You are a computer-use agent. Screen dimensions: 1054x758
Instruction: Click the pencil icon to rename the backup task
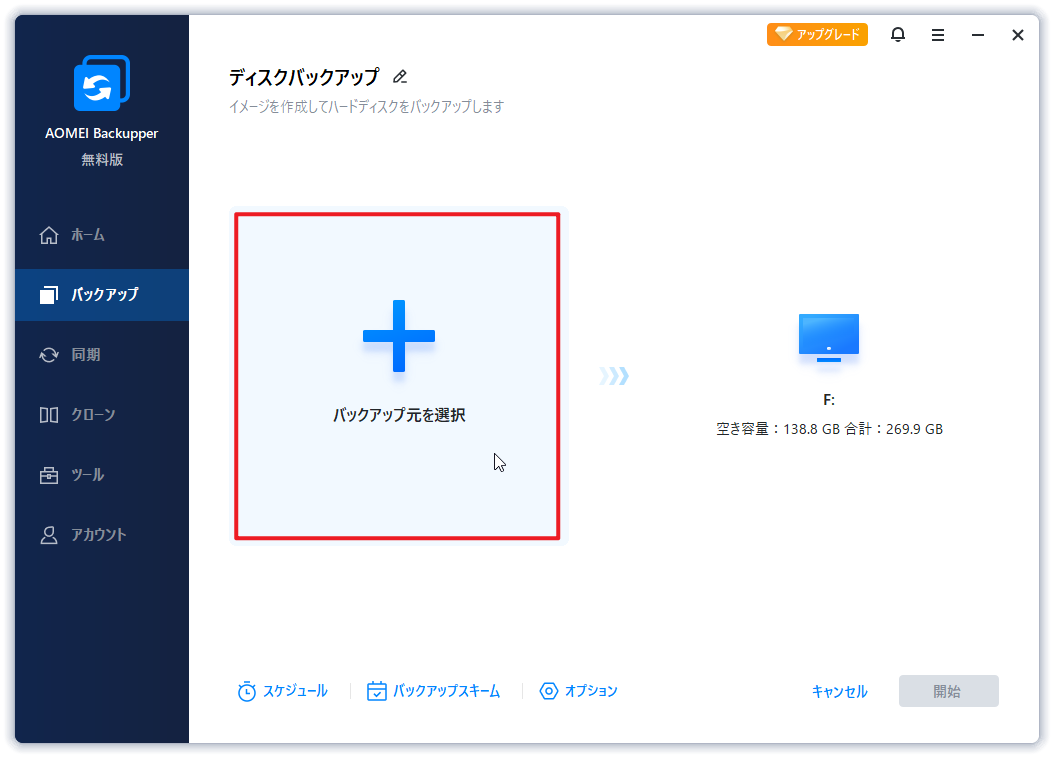click(400, 77)
